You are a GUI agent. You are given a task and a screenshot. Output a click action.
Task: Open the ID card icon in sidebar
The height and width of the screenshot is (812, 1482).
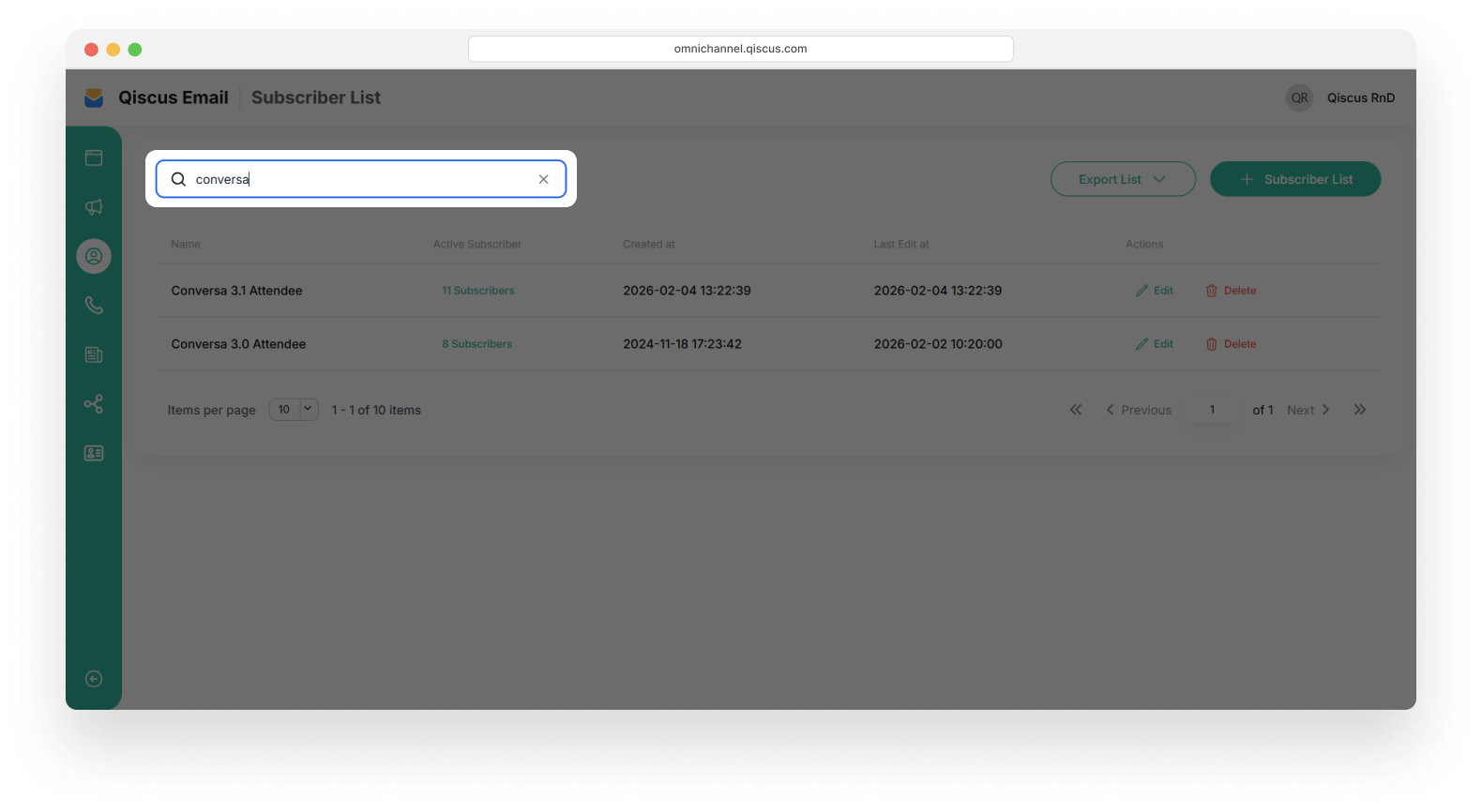[x=94, y=453]
